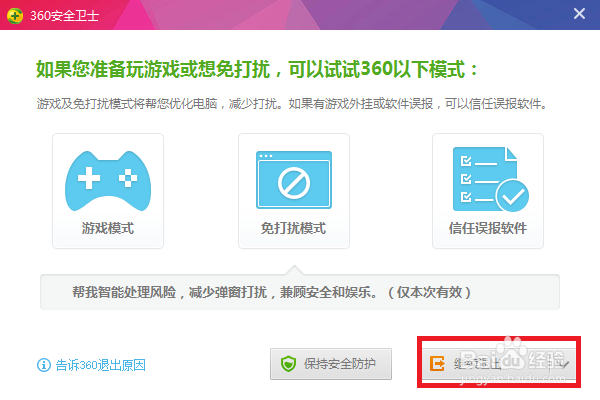Image resolution: width=600 pixels, height=400 pixels.
Task: Click the green shield icon on 保持安全防护
Action: pos(288,364)
